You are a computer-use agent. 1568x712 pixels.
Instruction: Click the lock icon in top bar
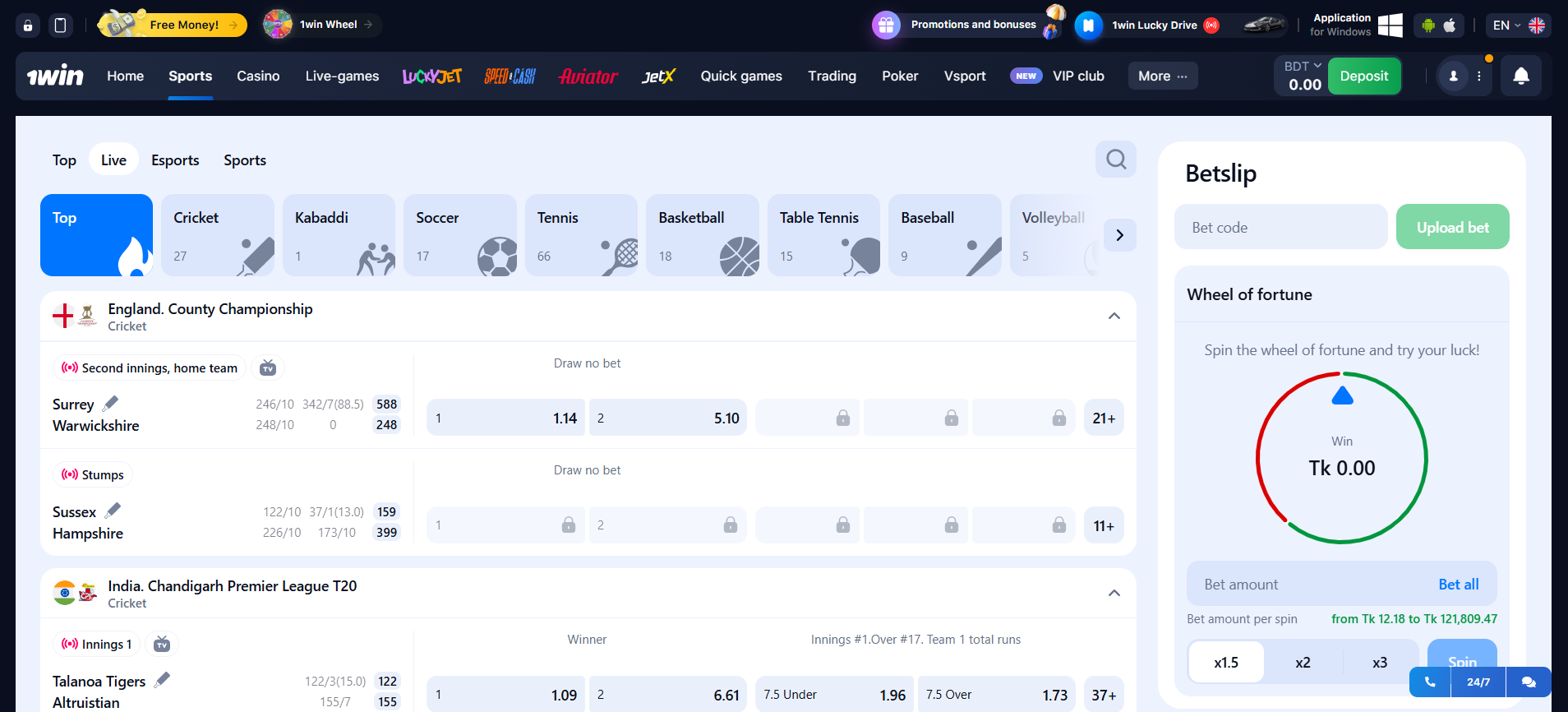(28, 25)
